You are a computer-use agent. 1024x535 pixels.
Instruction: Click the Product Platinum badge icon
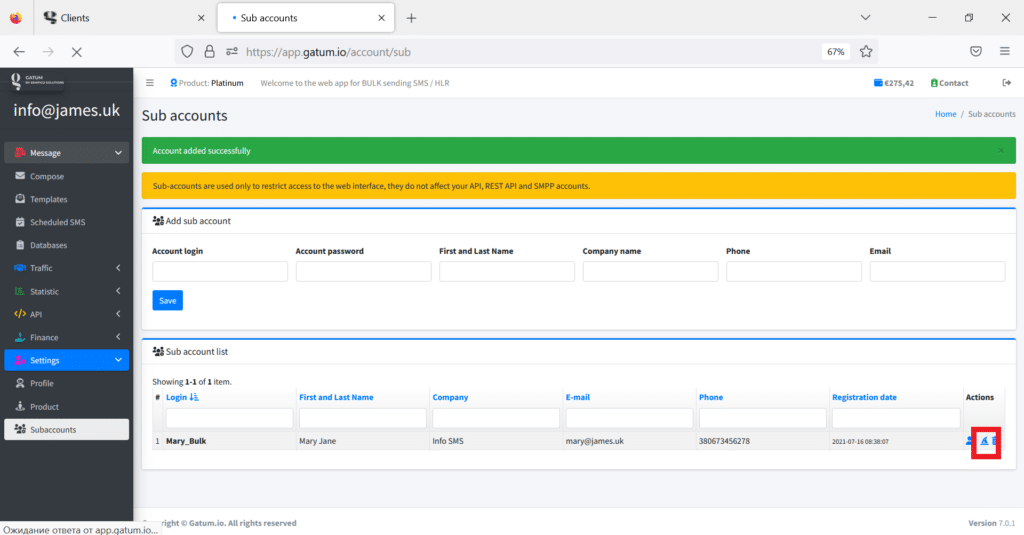174,83
